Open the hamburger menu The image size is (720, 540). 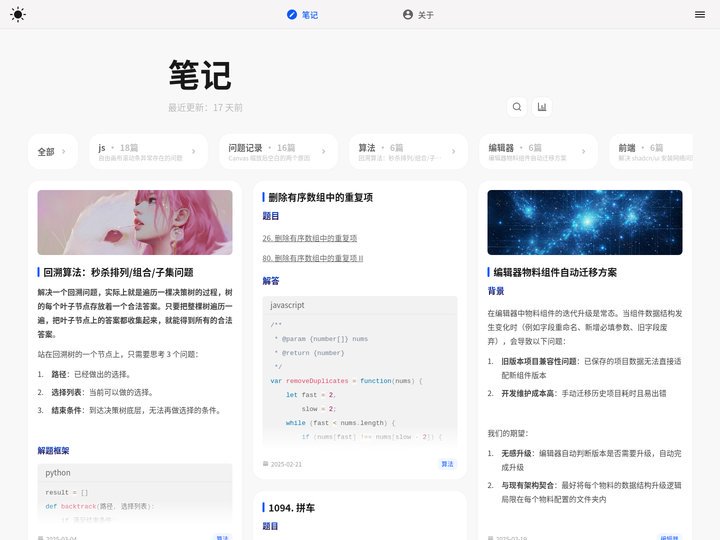tap(700, 15)
